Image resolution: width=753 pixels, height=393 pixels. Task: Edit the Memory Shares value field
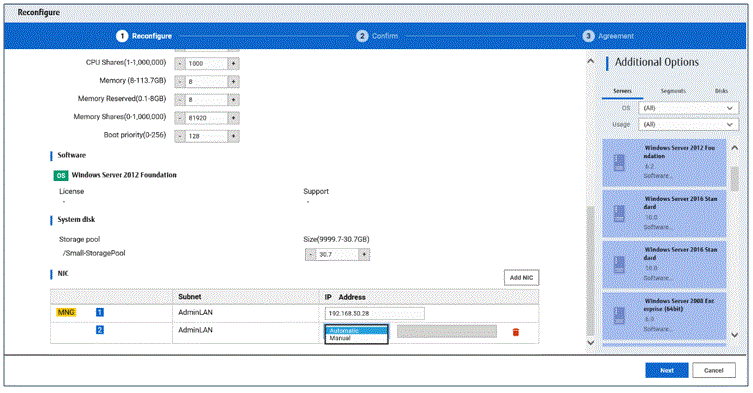point(206,118)
